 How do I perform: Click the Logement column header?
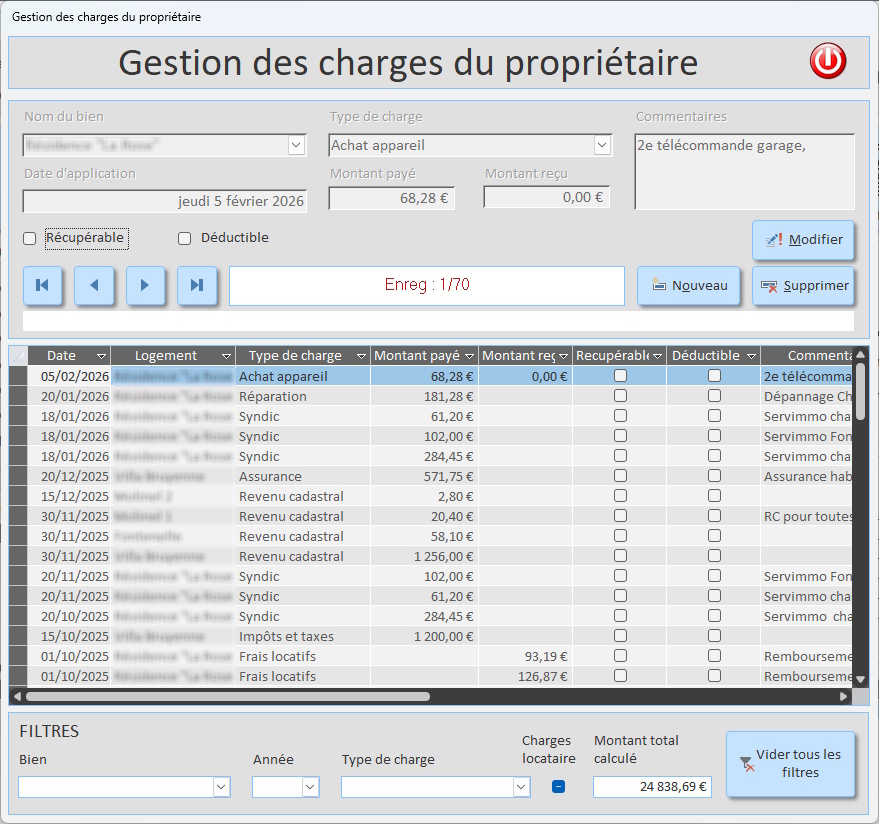pos(165,356)
